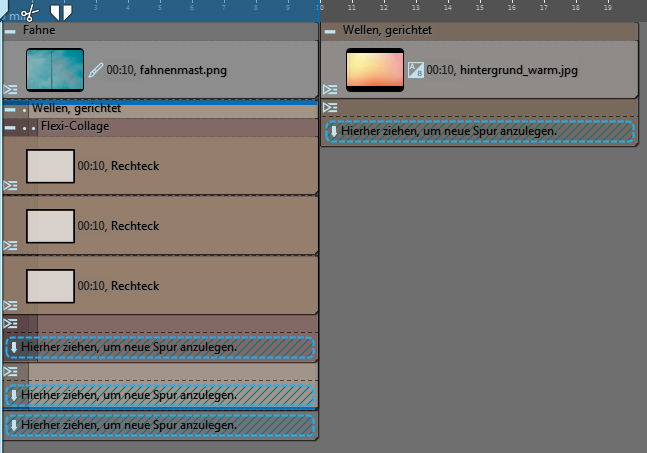Screen dimensions: 647x453
Task: Collapse the Flexi-Collage container
Action: (x=10, y=128)
